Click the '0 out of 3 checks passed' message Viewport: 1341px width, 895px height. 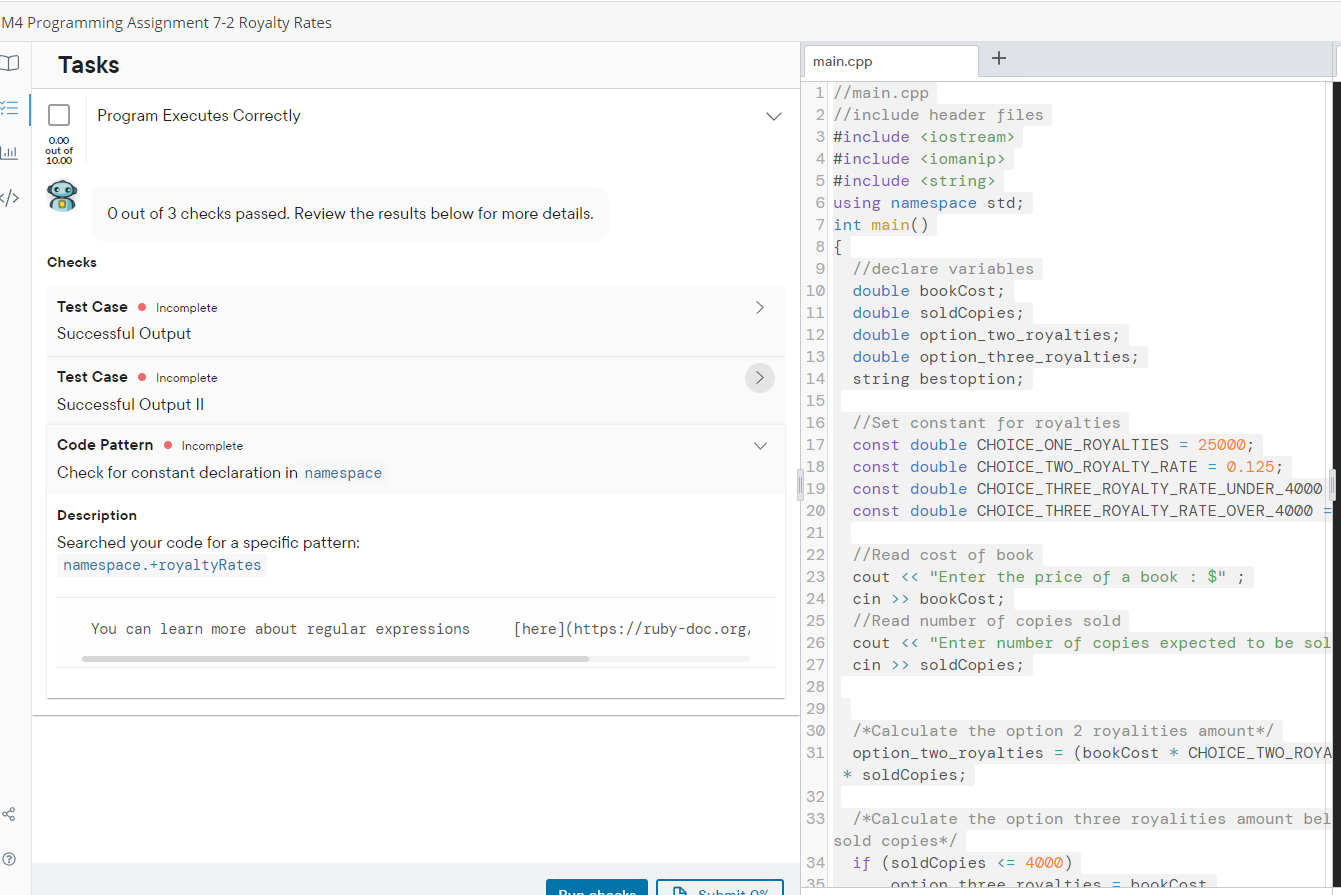coord(350,214)
